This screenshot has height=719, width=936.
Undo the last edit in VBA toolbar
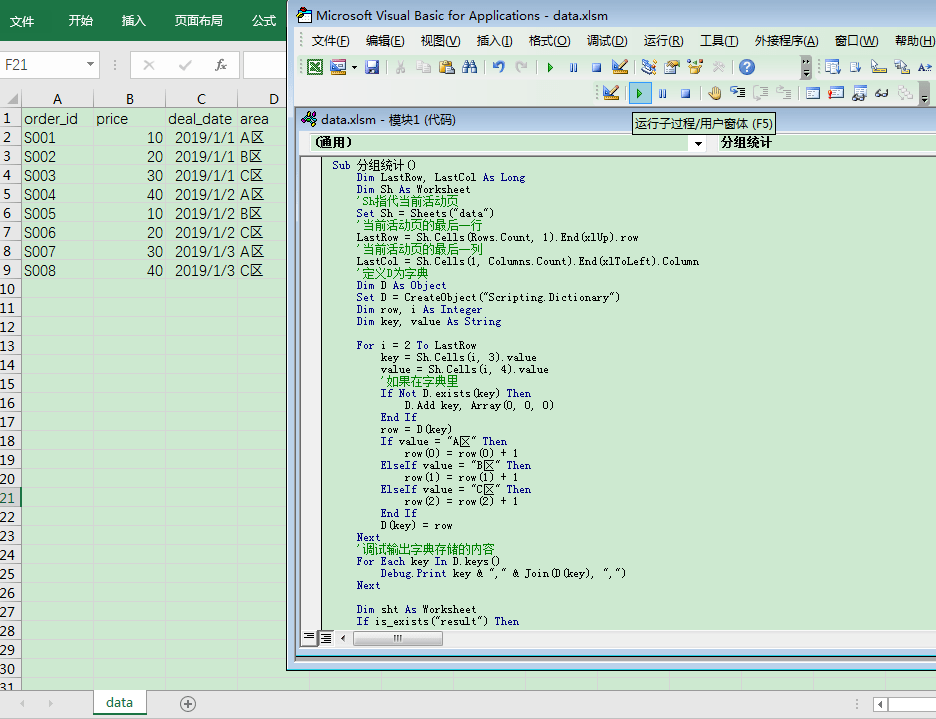(499, 67)
